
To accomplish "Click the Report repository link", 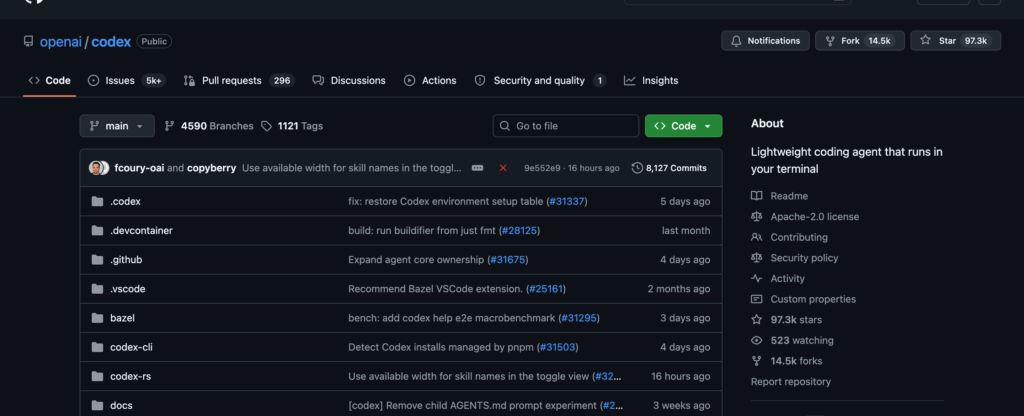I will coord(791,381).
